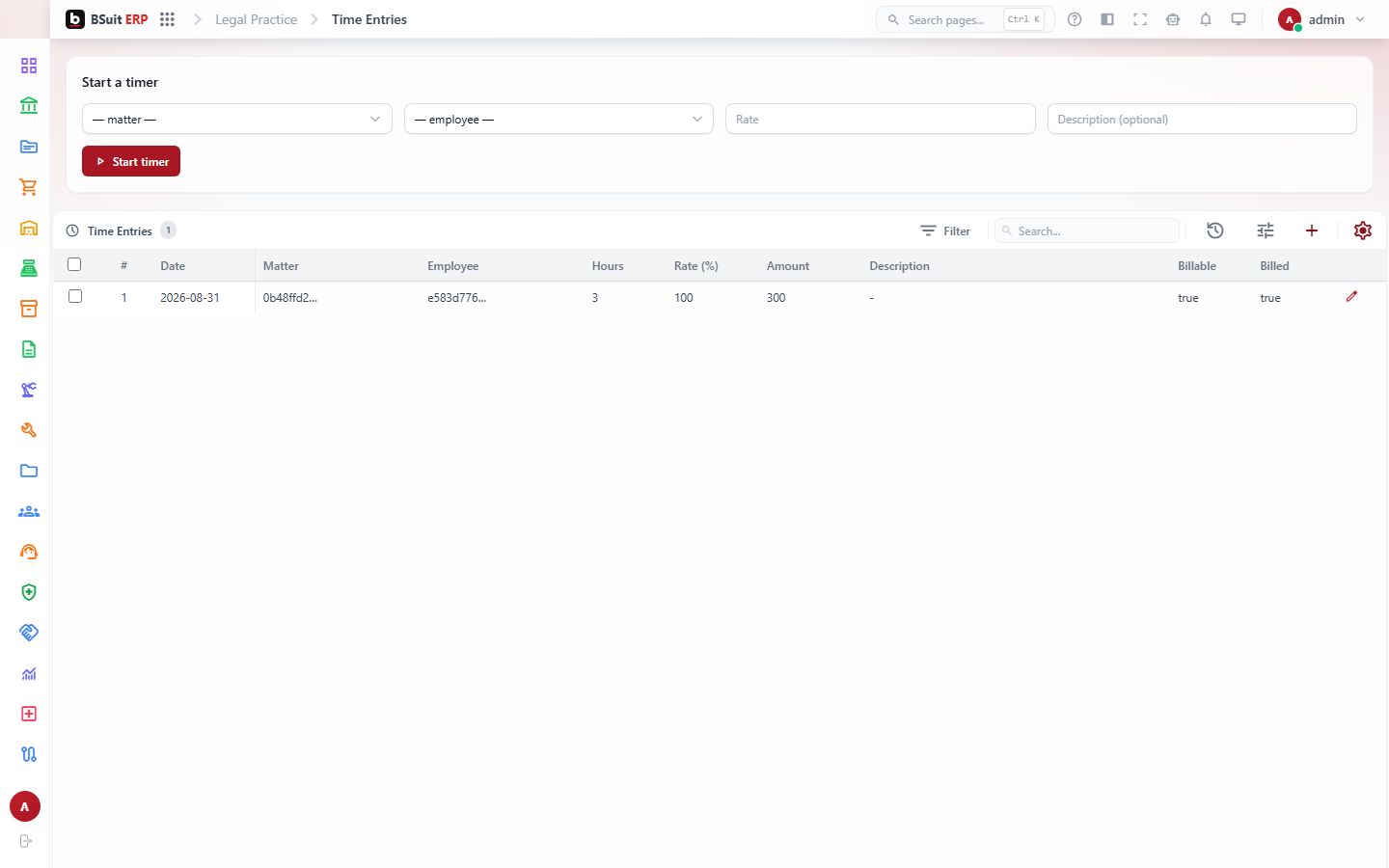Open the history clock icon in table toolbar
The width and height of the screenshot is (1389, 868).
[1215, 231]
